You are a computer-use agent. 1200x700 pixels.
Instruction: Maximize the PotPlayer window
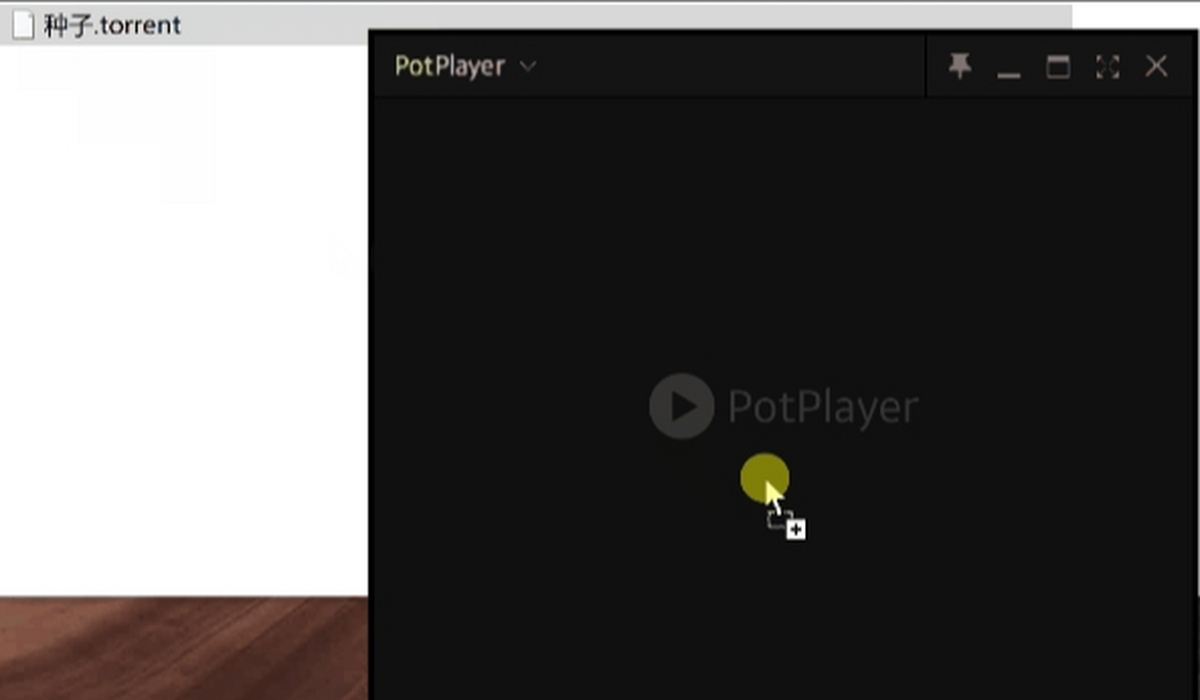[1058, 67]
